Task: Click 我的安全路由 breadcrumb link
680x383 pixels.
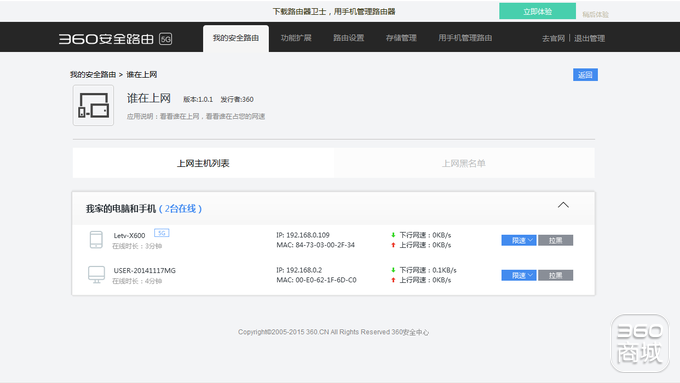Action: click(x=93, y=75)
